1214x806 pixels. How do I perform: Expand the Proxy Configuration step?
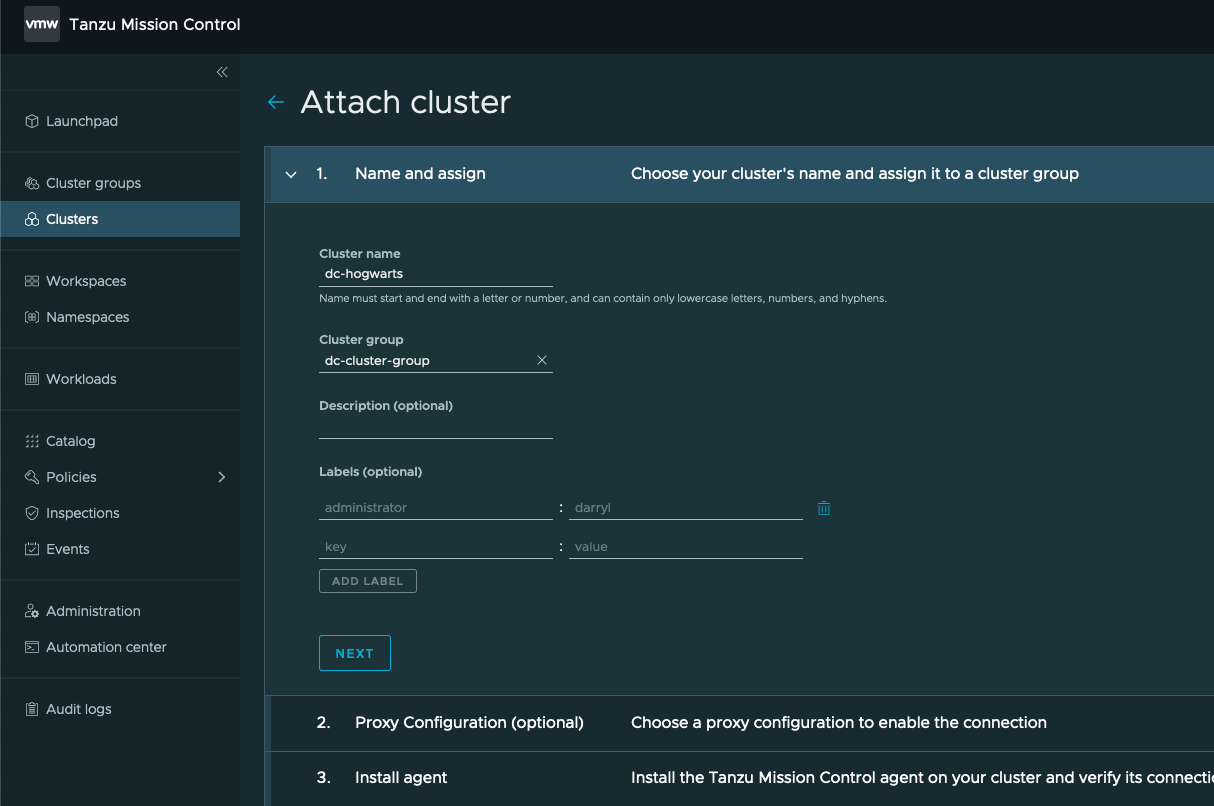pyautogui.click(x=469, y=722)
